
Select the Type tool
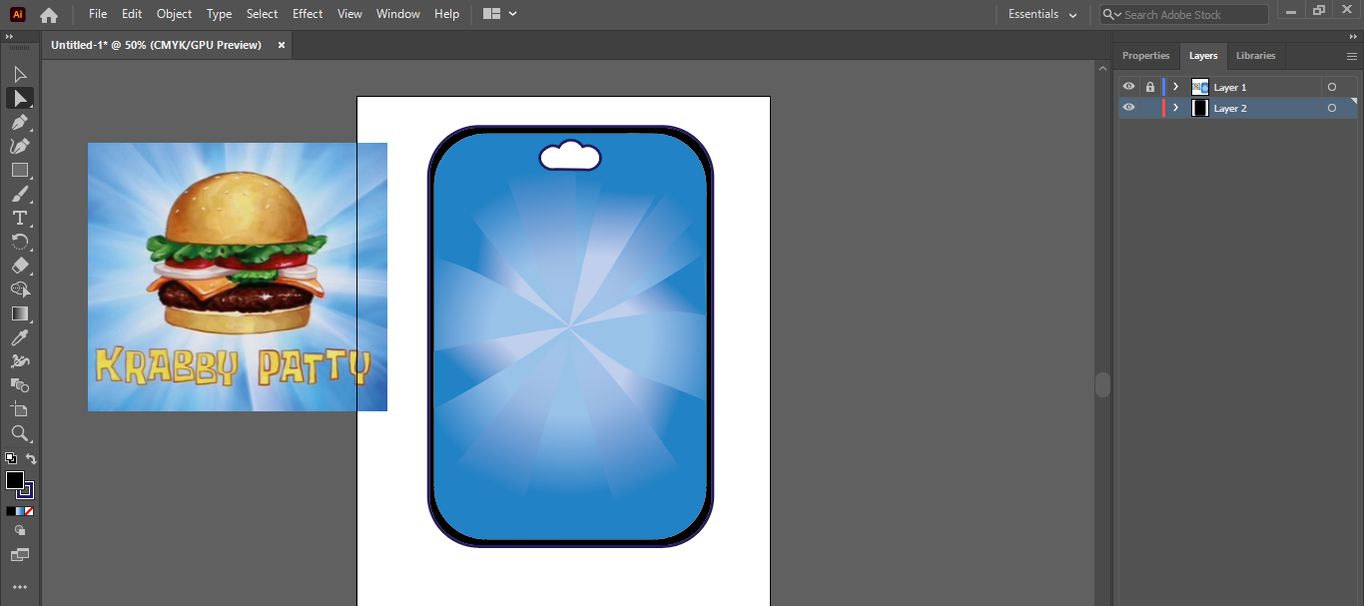[20, 218]
